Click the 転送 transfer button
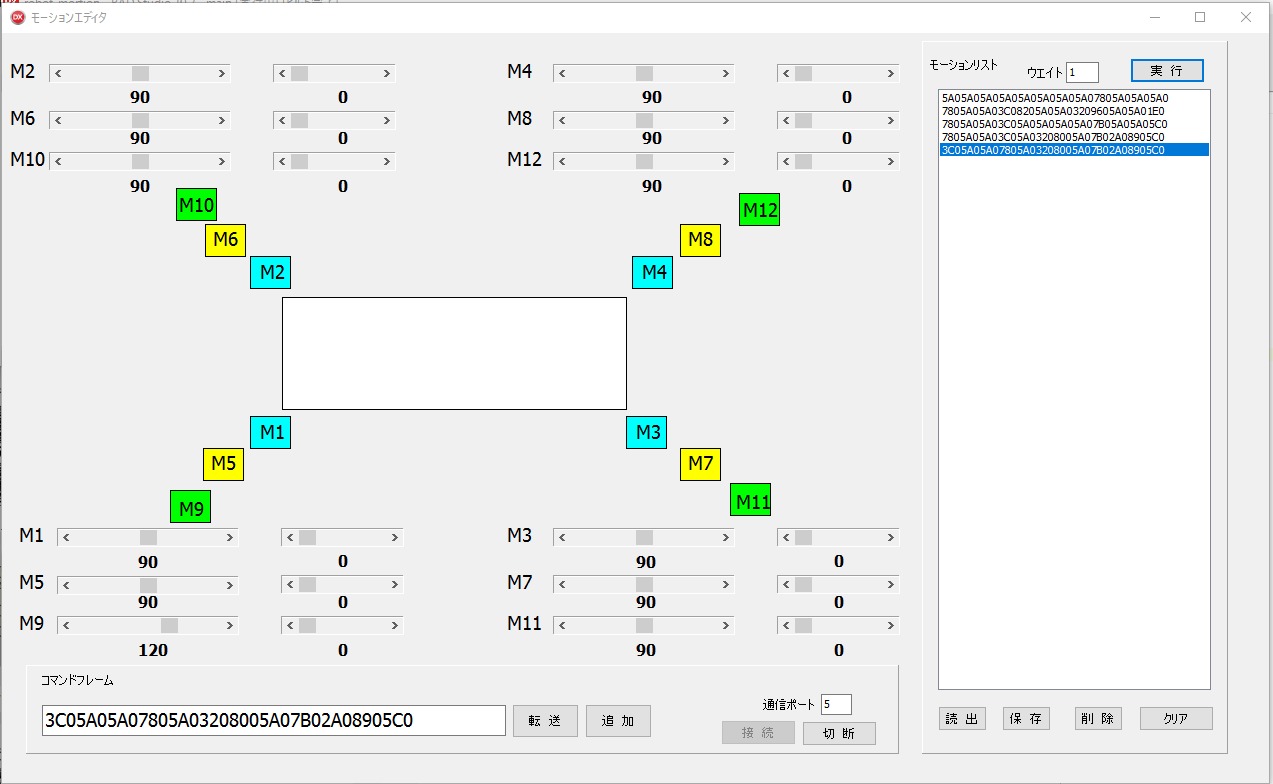1273x784 pixels. tap(545, 721)
